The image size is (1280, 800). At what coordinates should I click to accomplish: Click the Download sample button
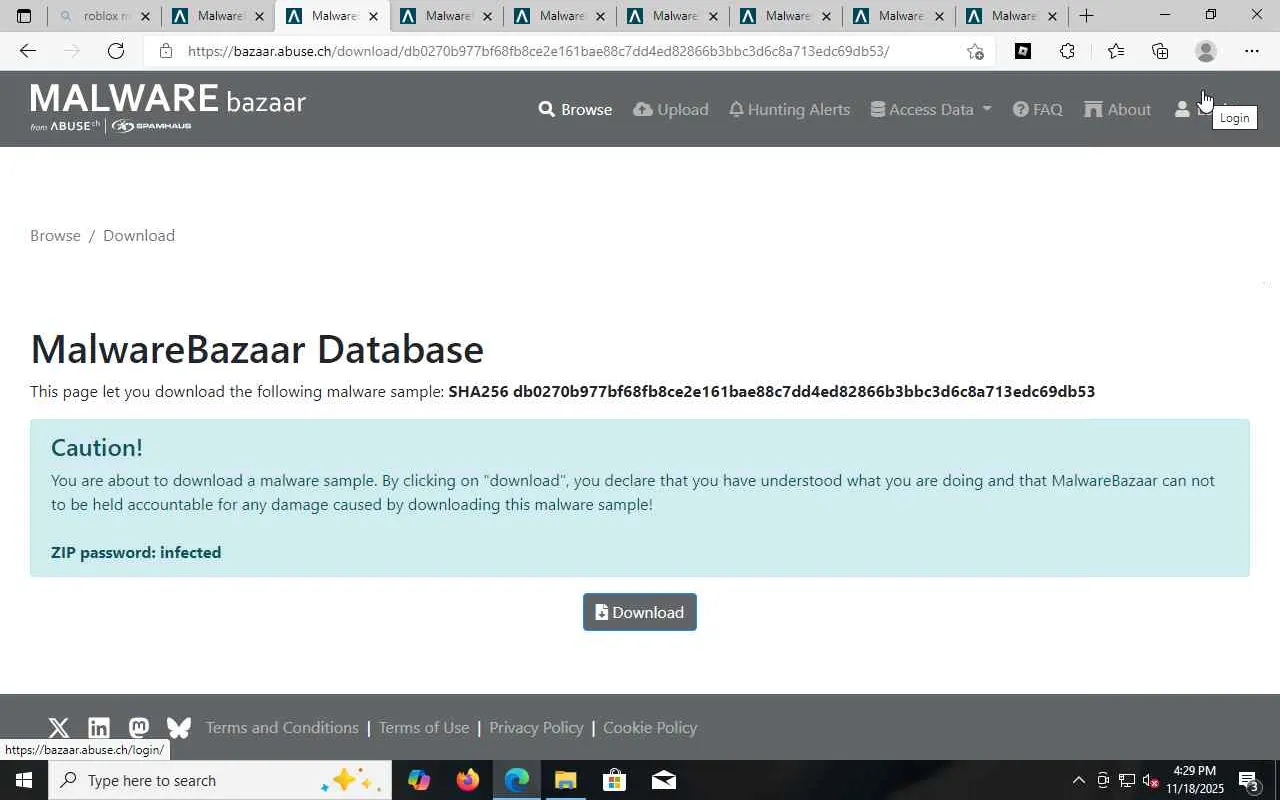(x=640, y=612)
